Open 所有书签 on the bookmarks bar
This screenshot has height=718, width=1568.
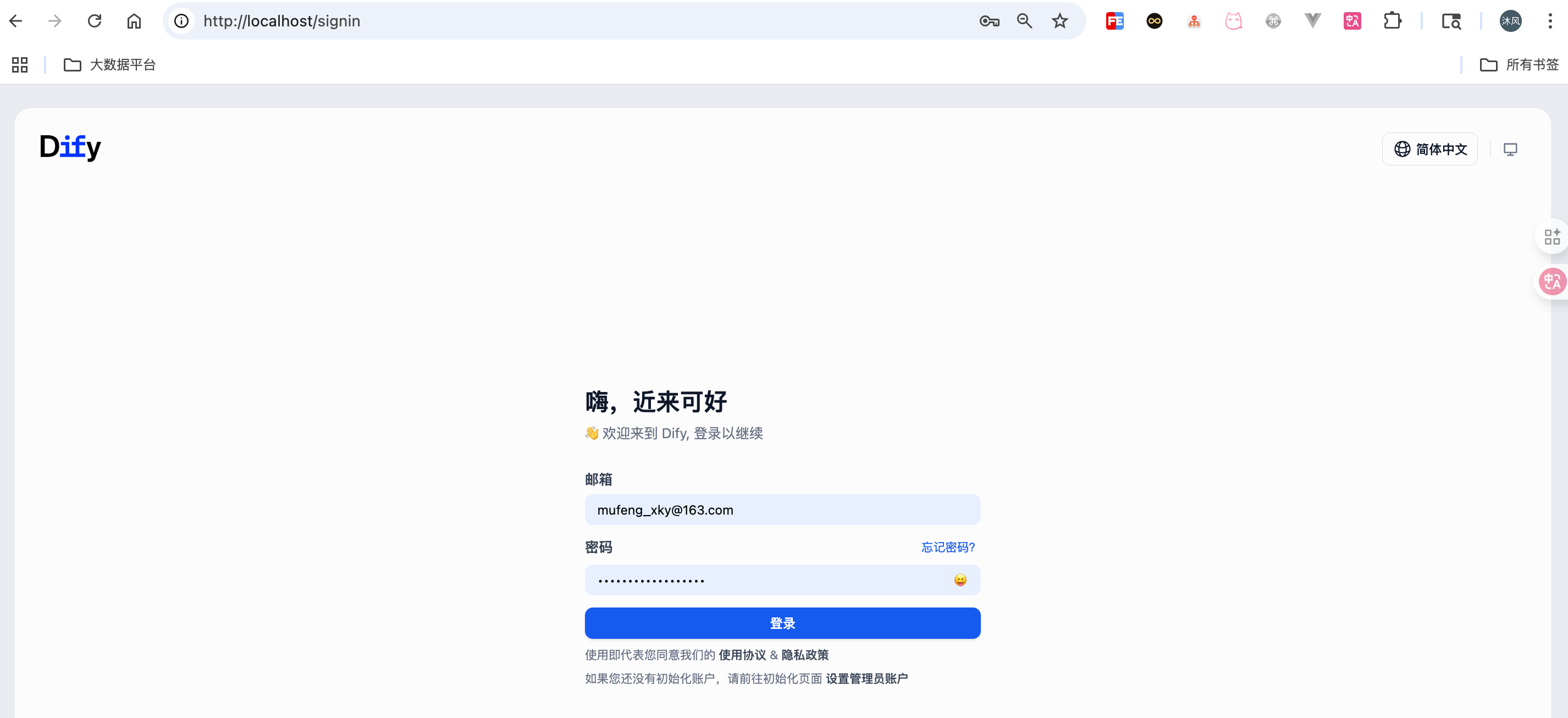pos(1519,64)
